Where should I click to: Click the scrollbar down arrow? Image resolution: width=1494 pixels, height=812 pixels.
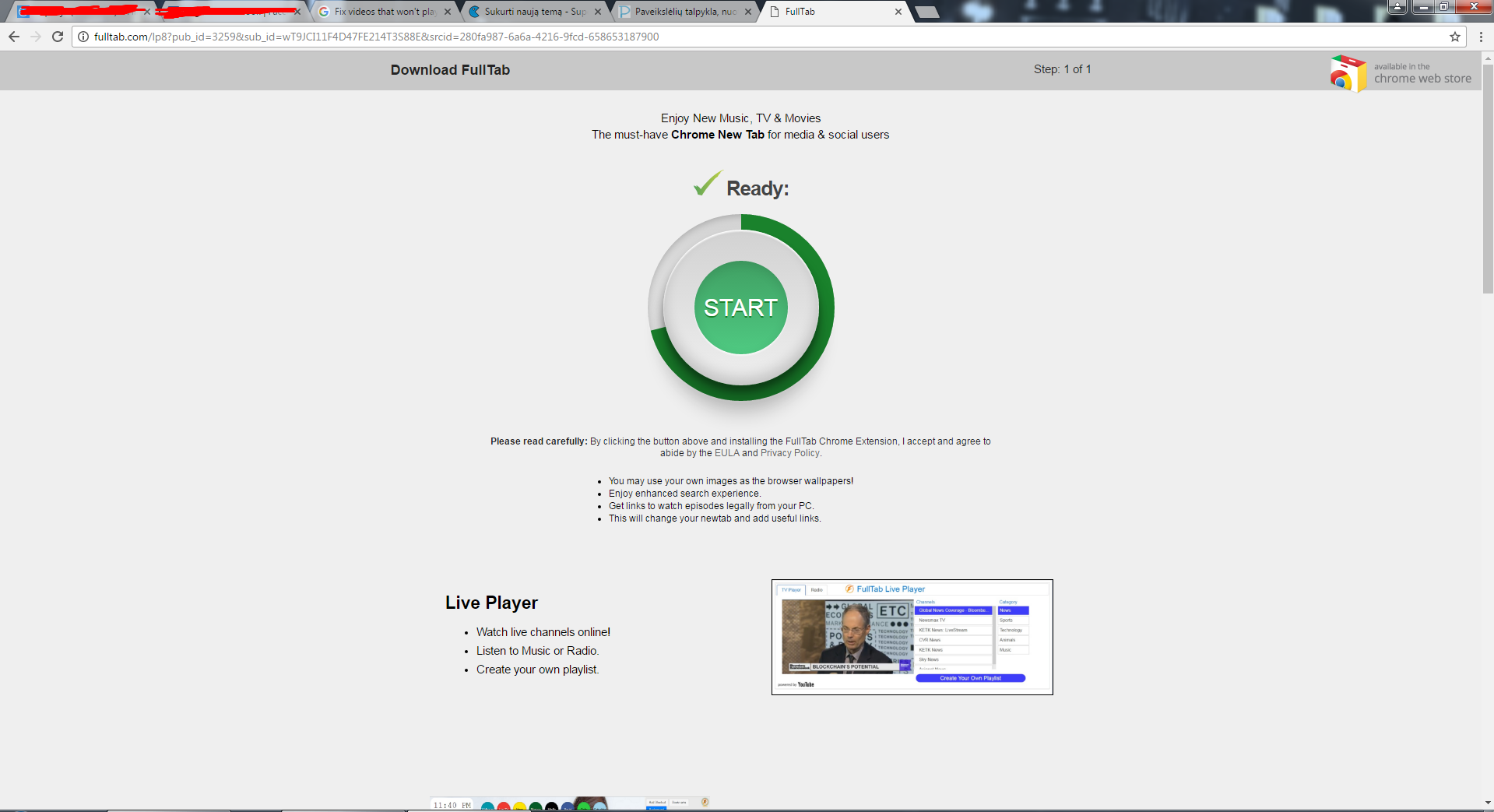pos(1488,803)
